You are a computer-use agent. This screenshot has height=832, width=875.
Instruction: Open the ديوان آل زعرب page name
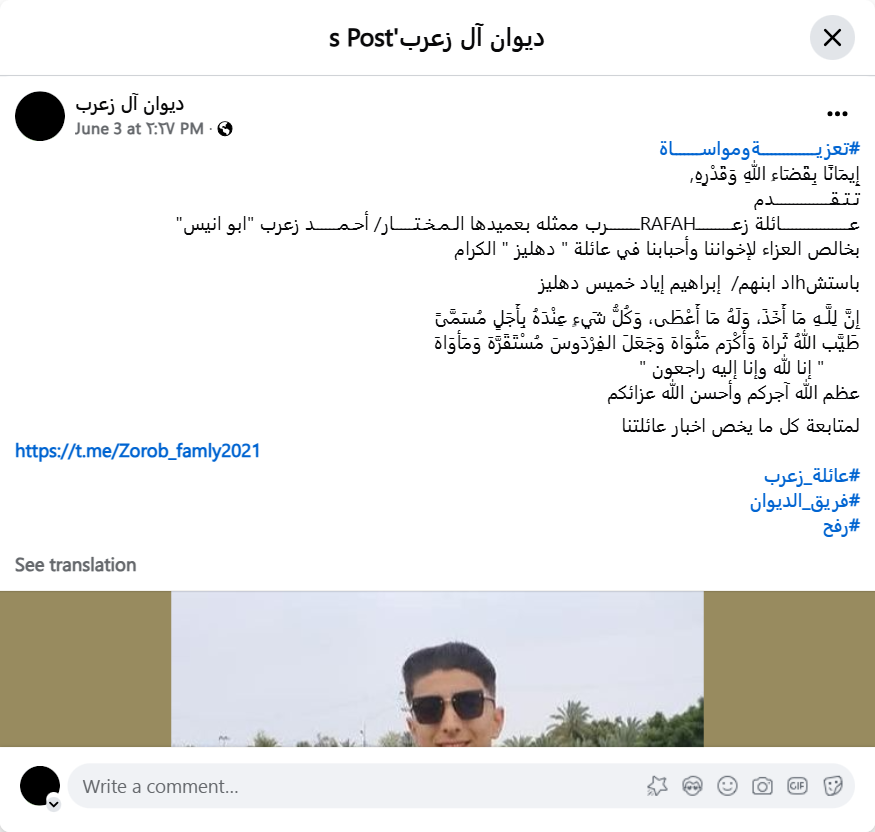click(129, 104)
